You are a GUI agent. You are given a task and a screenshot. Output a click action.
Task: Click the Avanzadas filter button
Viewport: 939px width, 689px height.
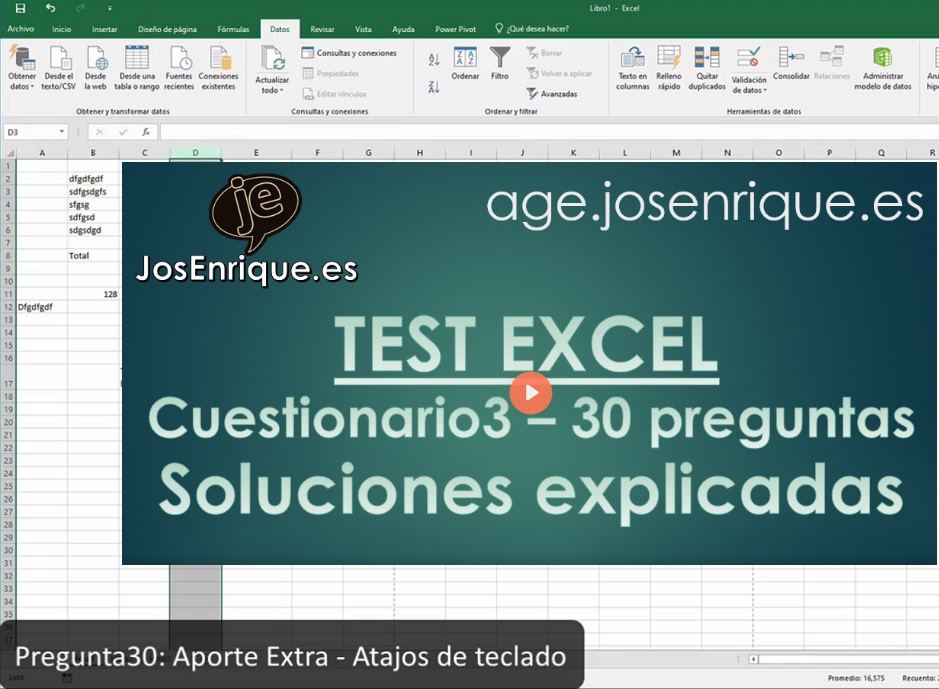pyautogui.click(x=552, y=94)
